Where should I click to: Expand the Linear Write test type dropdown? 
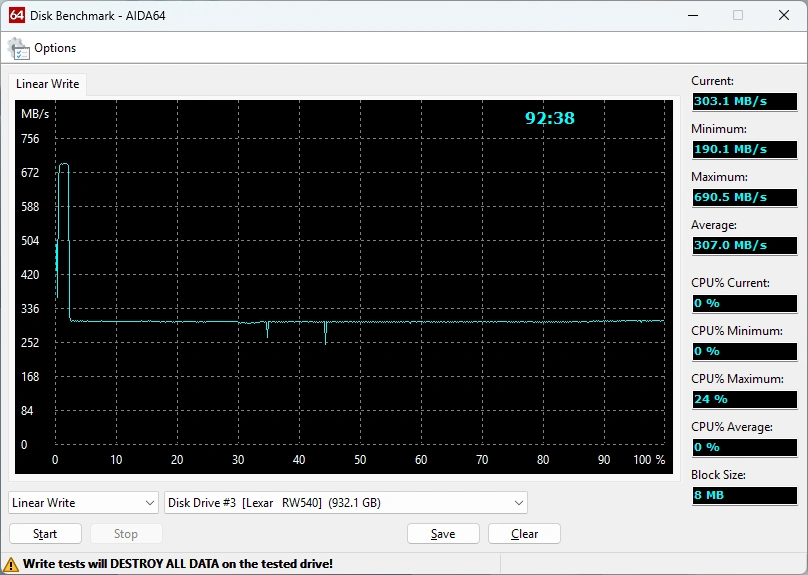pyautogui.click(x=83, y=503)
